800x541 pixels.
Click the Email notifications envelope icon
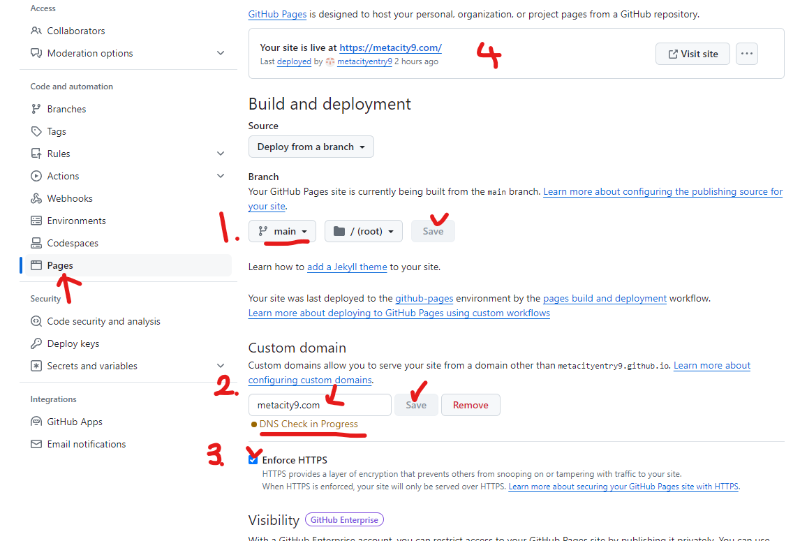[37, 444]
